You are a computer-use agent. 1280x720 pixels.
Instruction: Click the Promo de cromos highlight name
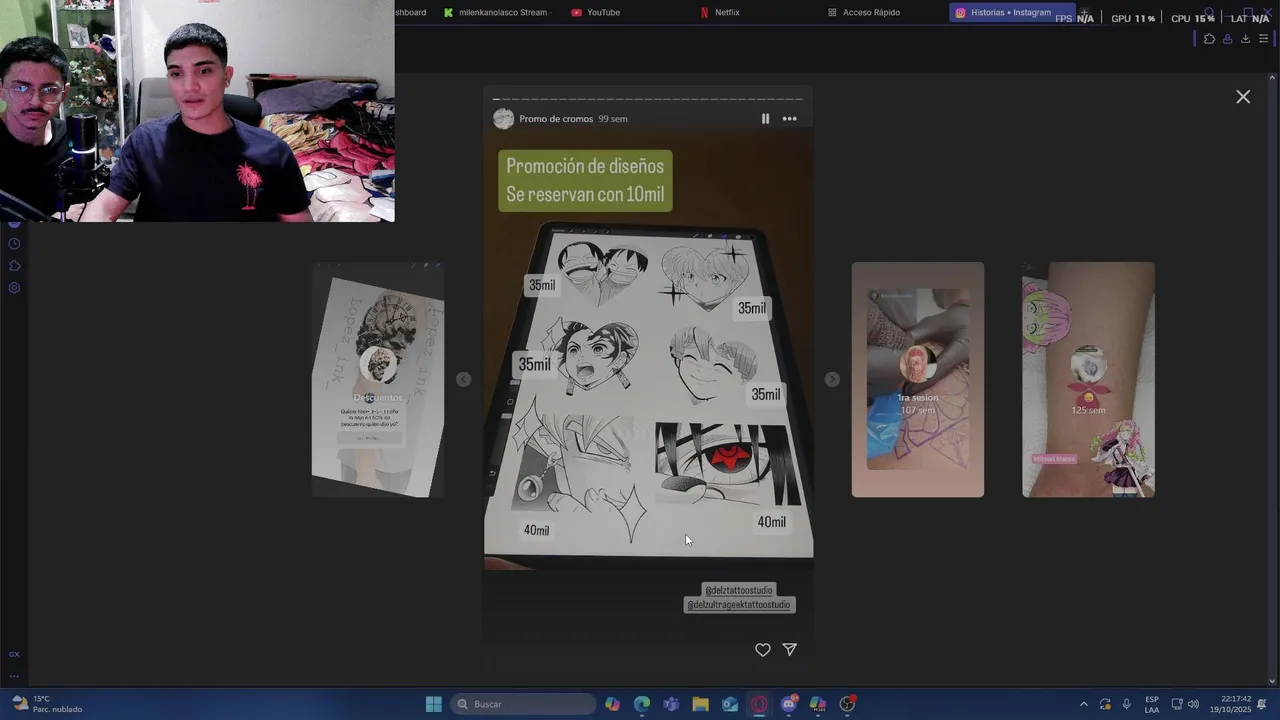click(556, 119)
